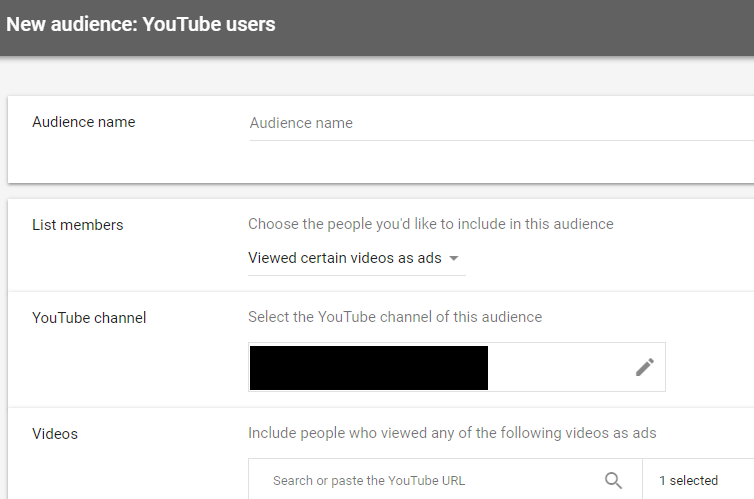
Task: Click the magnifier search icon in Videos
Action: tap(613, 480)
